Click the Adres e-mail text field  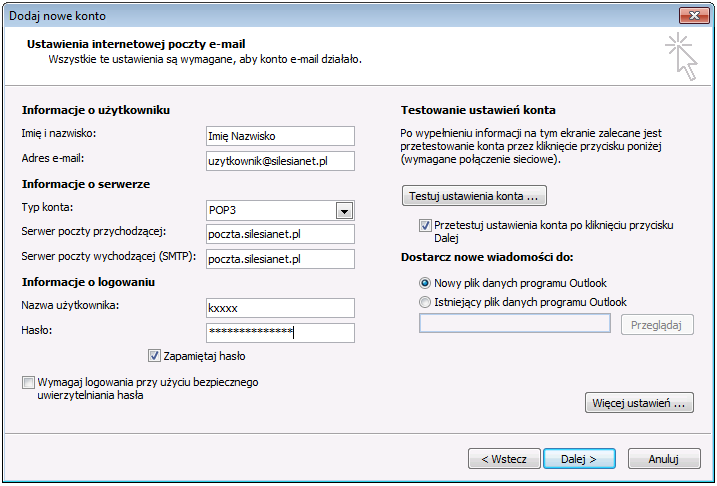tap(279, 160)
